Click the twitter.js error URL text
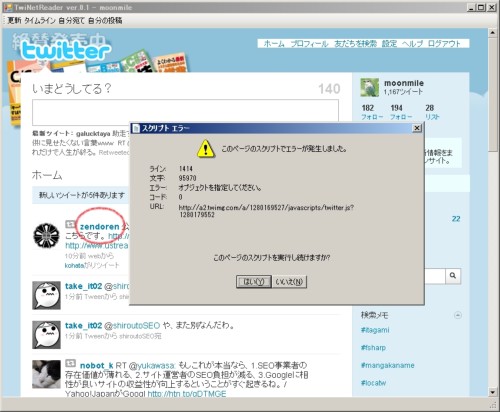 point(266,211)
